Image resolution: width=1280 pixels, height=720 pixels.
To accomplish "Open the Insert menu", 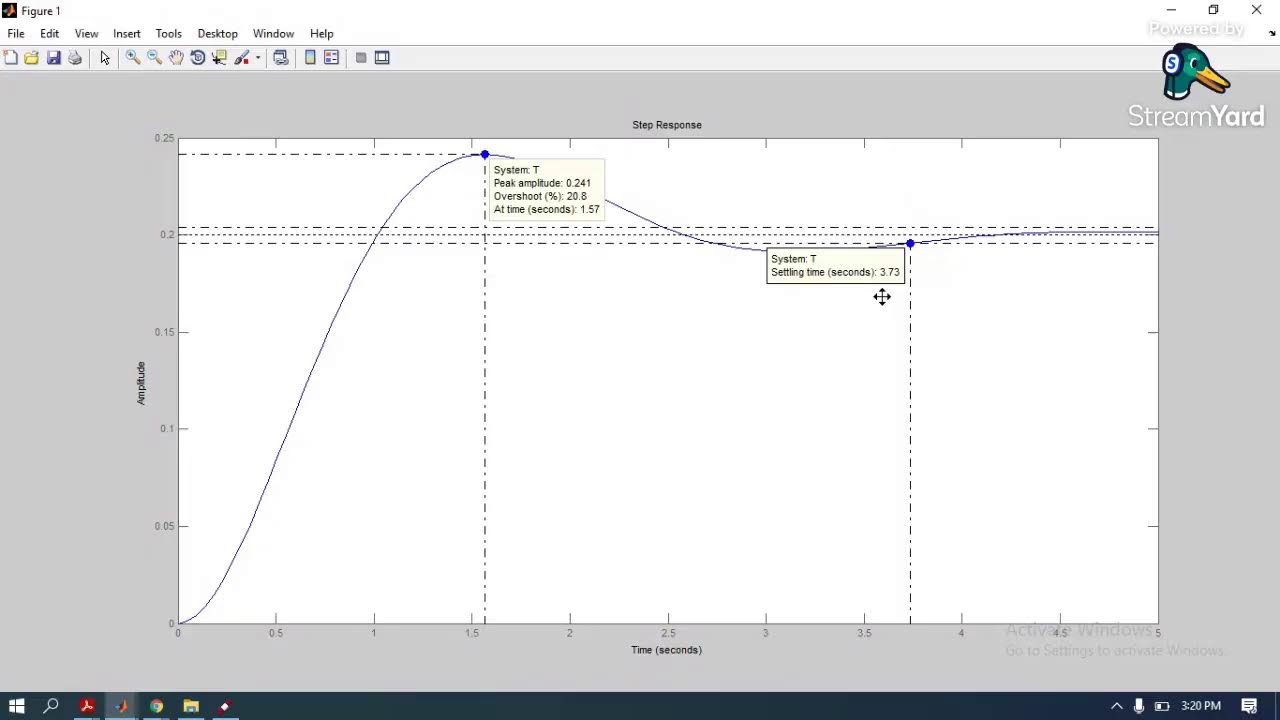I will click(x=127, y=33).
